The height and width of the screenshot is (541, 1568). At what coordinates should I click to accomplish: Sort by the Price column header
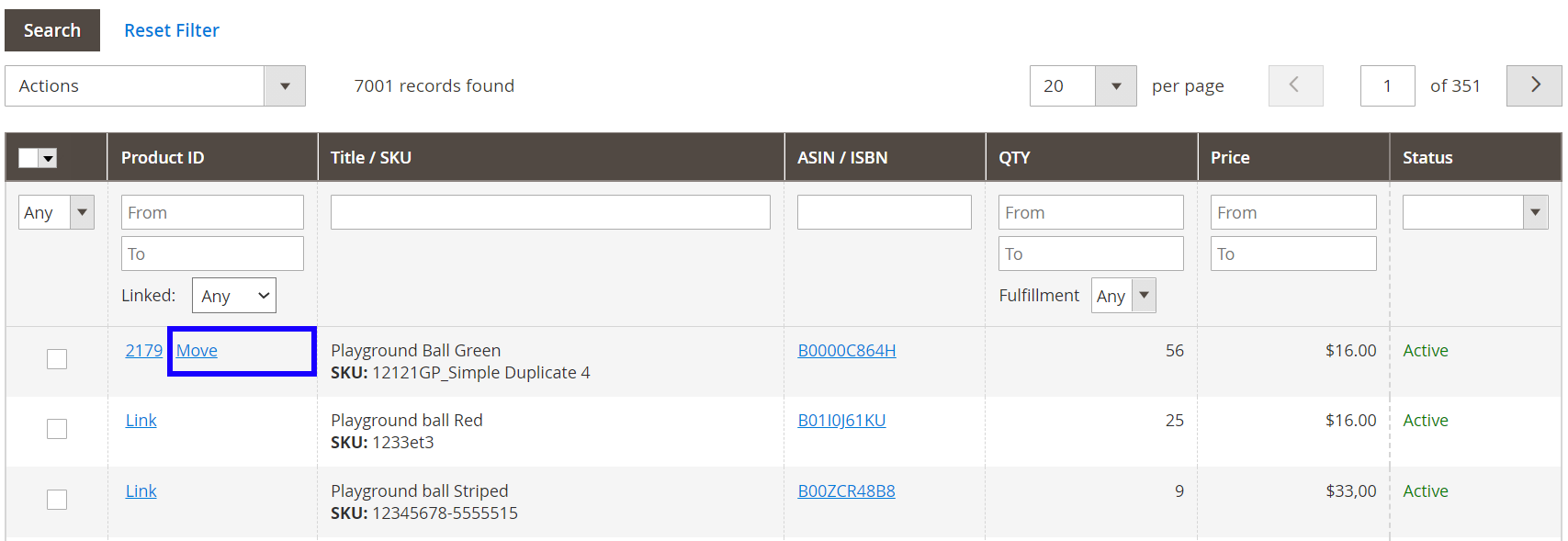[x=1230, y=158]
